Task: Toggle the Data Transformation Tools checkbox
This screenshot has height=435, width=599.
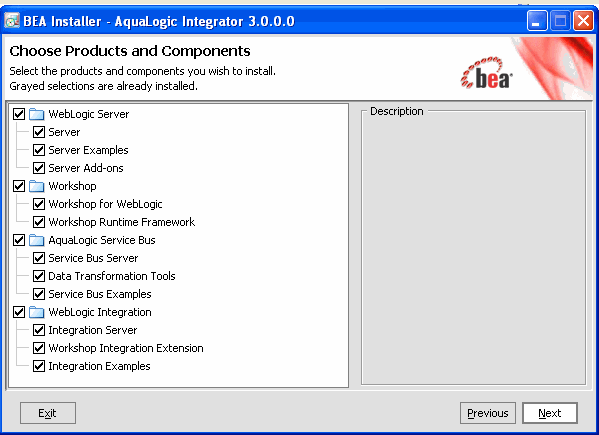Action: click(x=39, y=276)
